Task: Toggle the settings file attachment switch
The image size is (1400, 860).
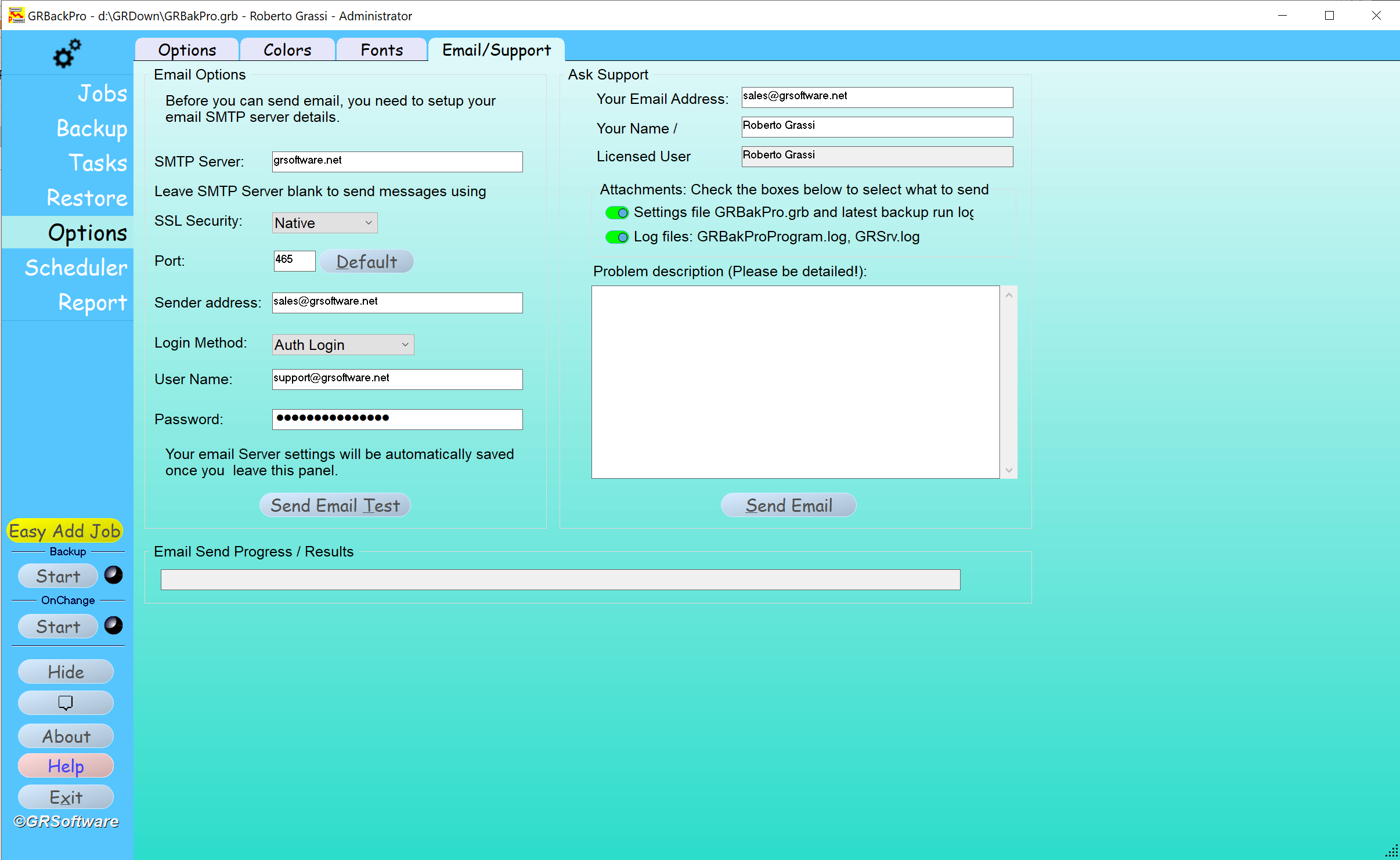Action: tap(616, 213)
